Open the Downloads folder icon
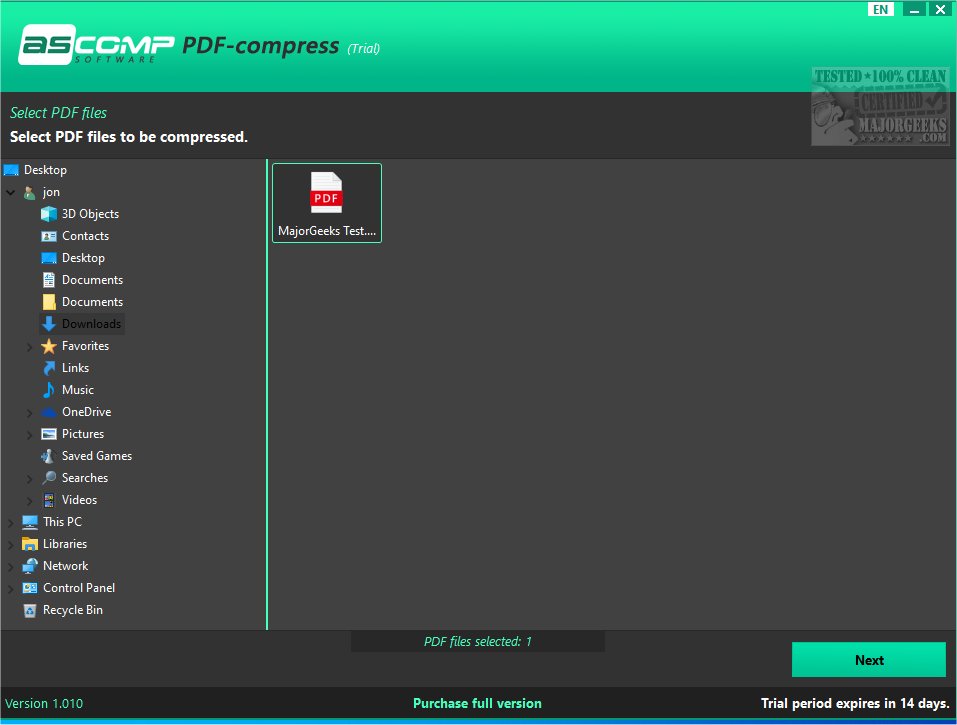 click(49, 323)
